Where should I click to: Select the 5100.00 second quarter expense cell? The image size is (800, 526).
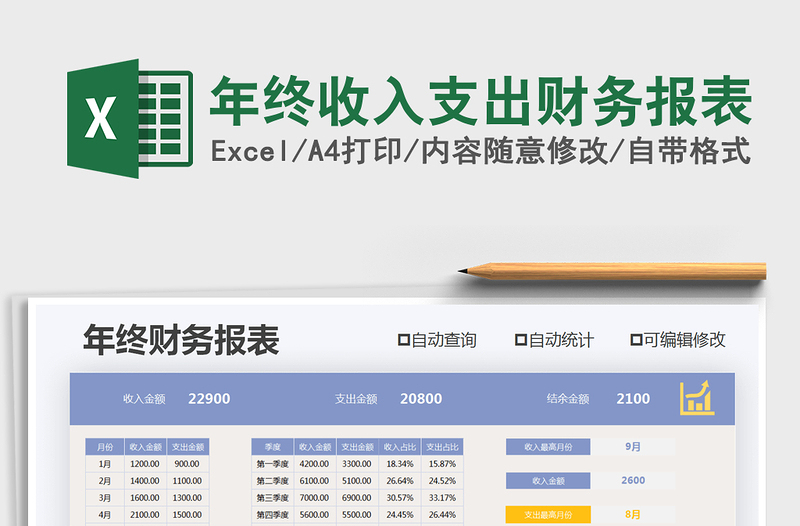[x=357, y=481]
